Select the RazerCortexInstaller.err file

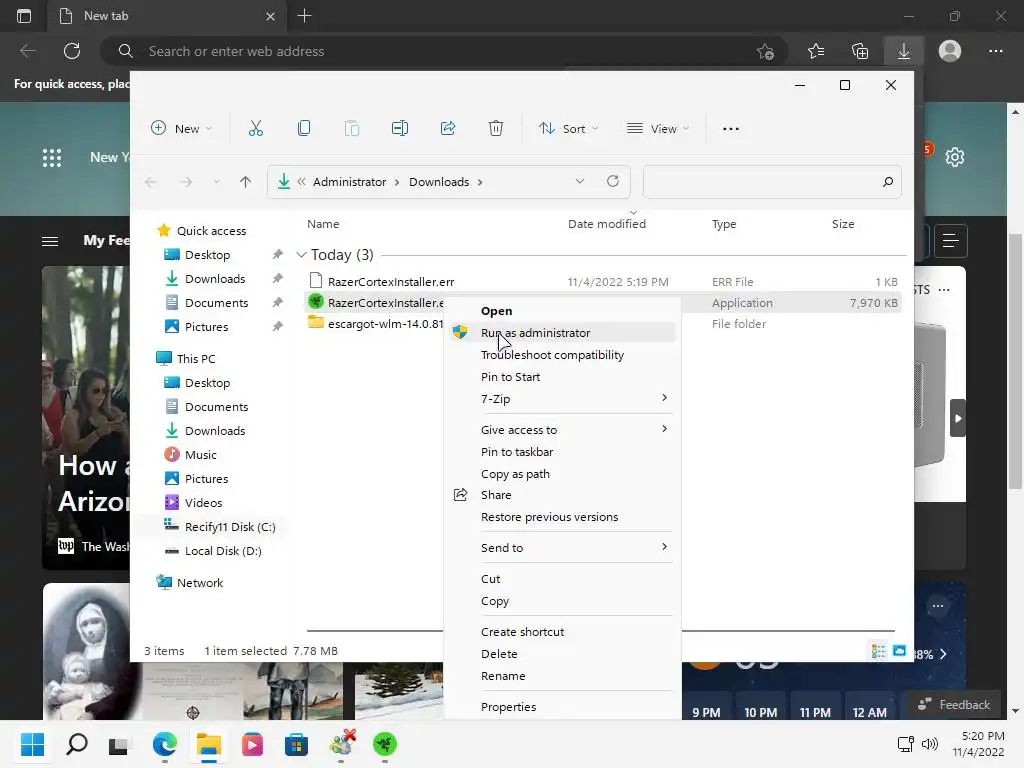pyautogui.click(x=391, y=282)
